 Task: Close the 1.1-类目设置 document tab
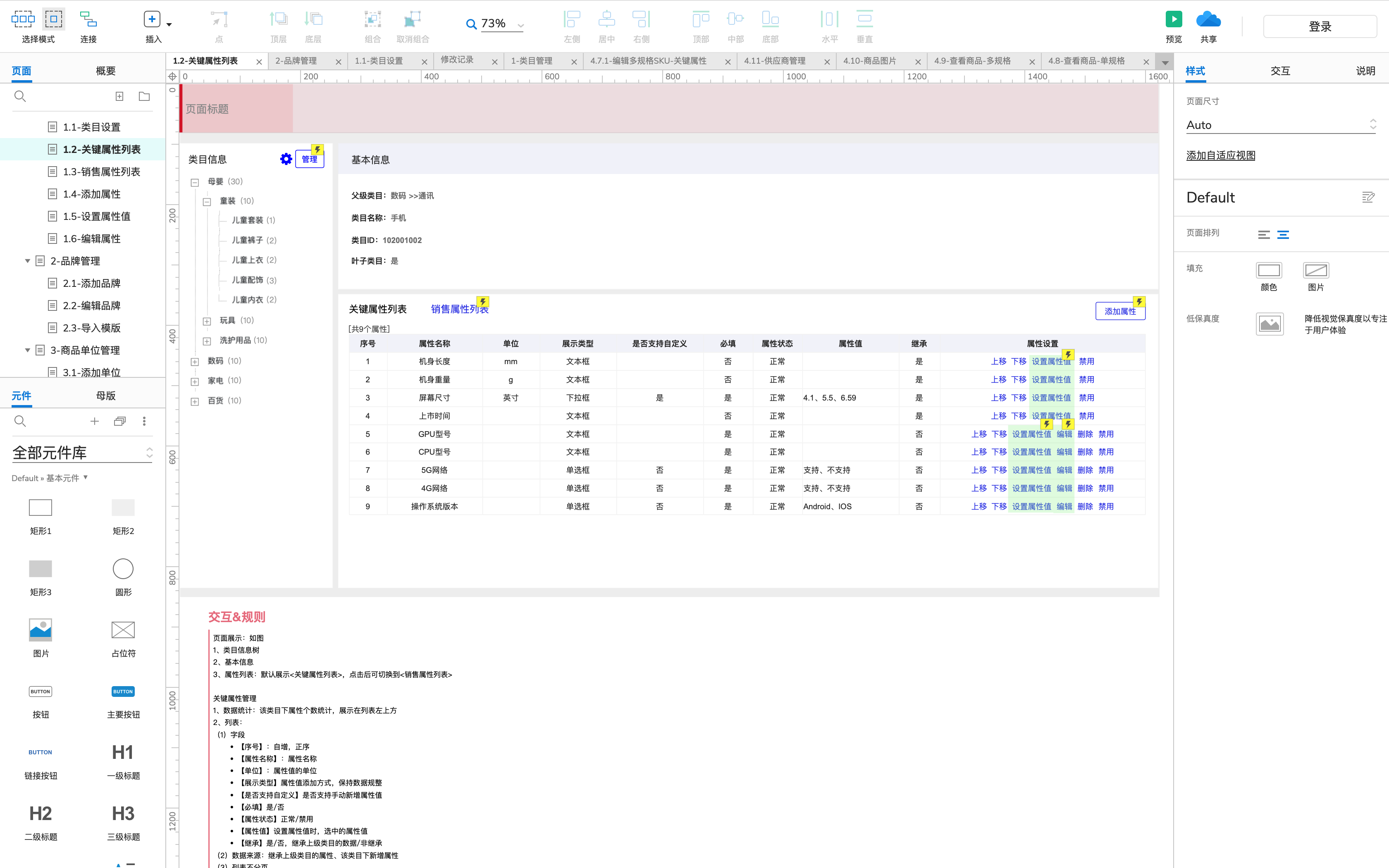[x=424, y=62]
